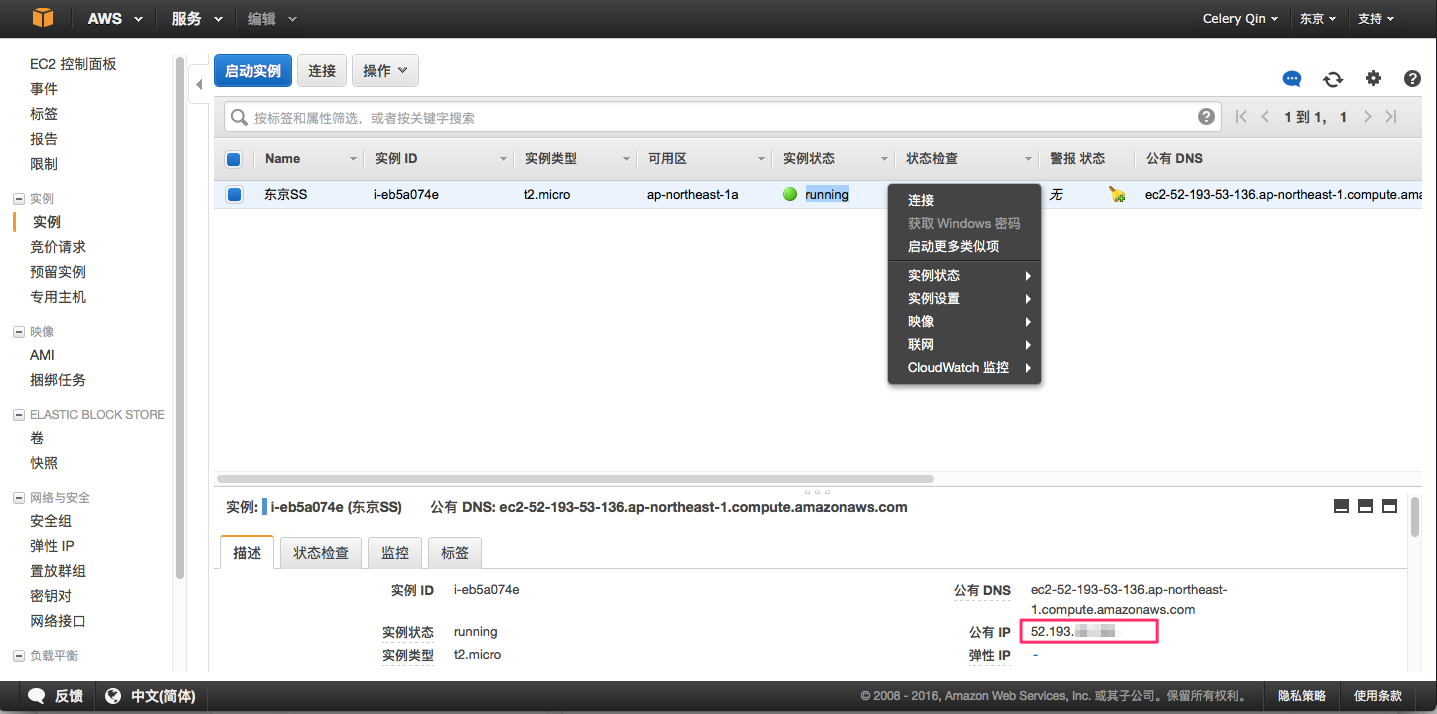Viewport: 1437px width, 714px height.
Task: Switch to the 标签 details tab
Action: tap(455, 552)
